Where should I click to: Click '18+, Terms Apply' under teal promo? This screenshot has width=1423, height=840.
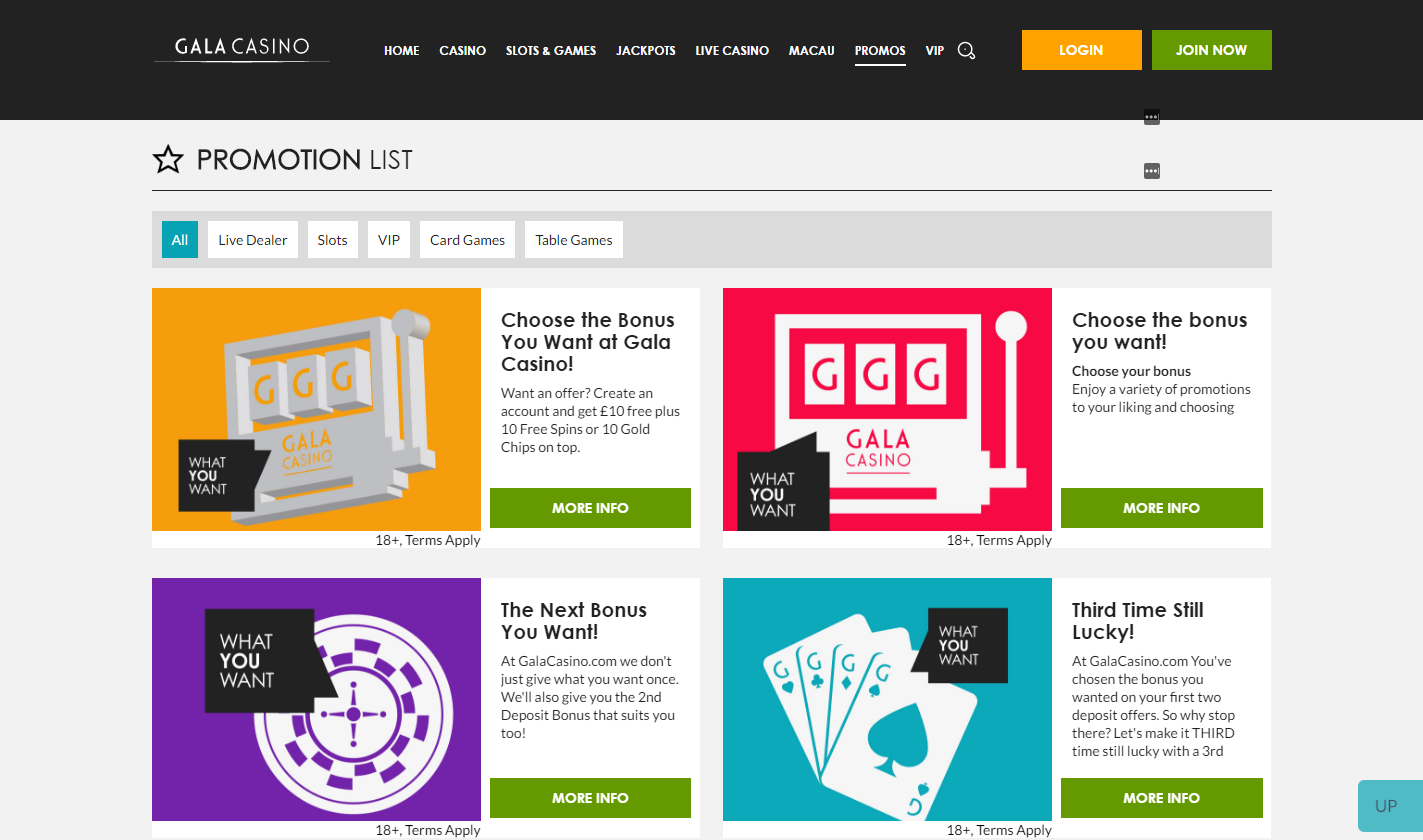point(999,830)
